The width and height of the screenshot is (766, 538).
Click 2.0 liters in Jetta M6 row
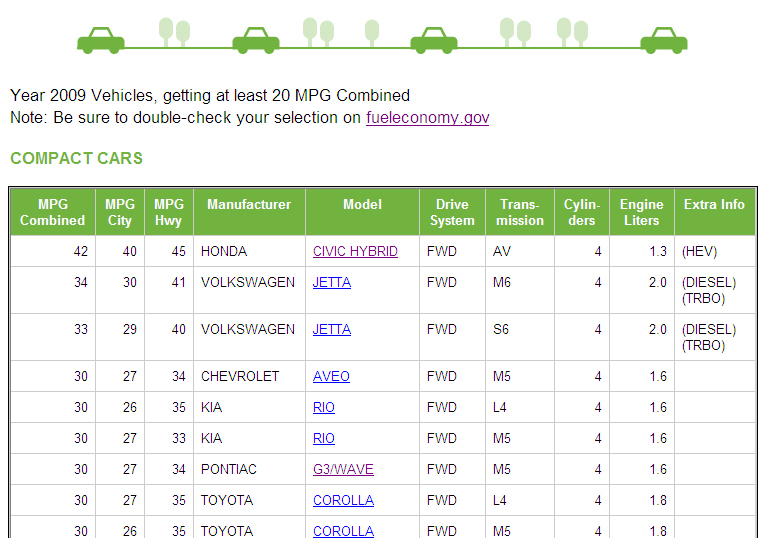pyautogui.click(x=658, y=282)
